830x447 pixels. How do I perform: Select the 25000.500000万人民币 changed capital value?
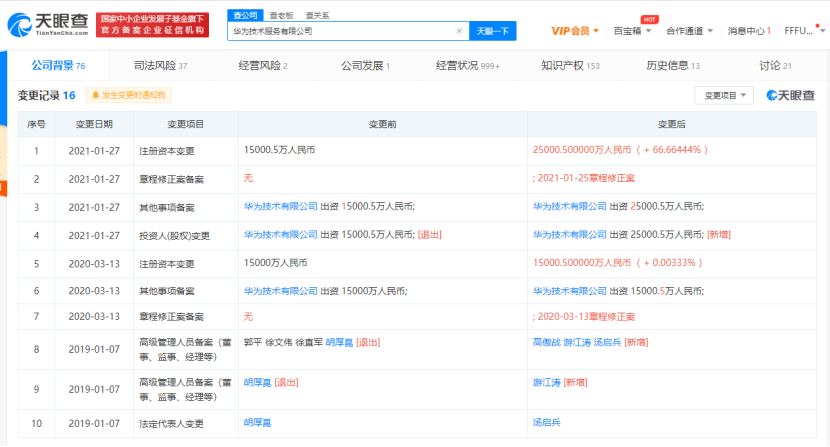click(582, 150)
